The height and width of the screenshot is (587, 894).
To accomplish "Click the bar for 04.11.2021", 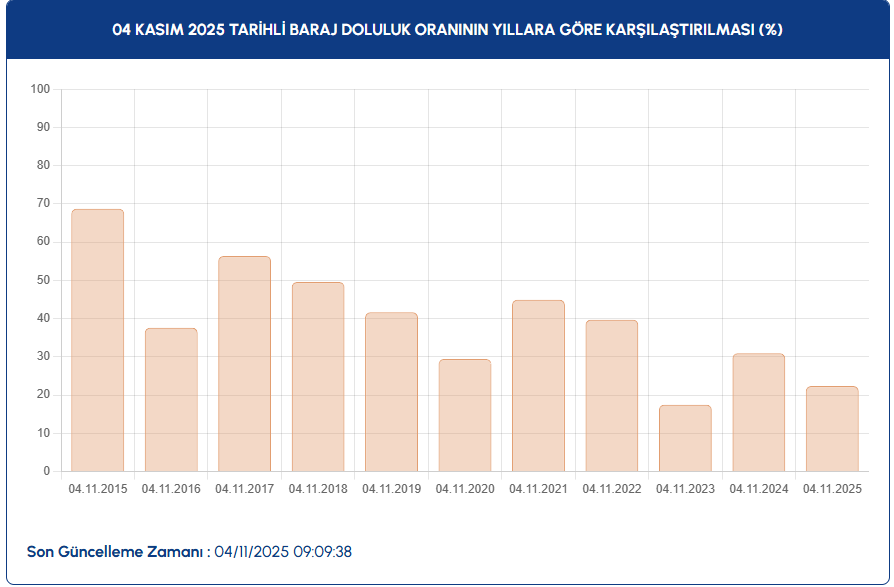I will coord(538,386).
